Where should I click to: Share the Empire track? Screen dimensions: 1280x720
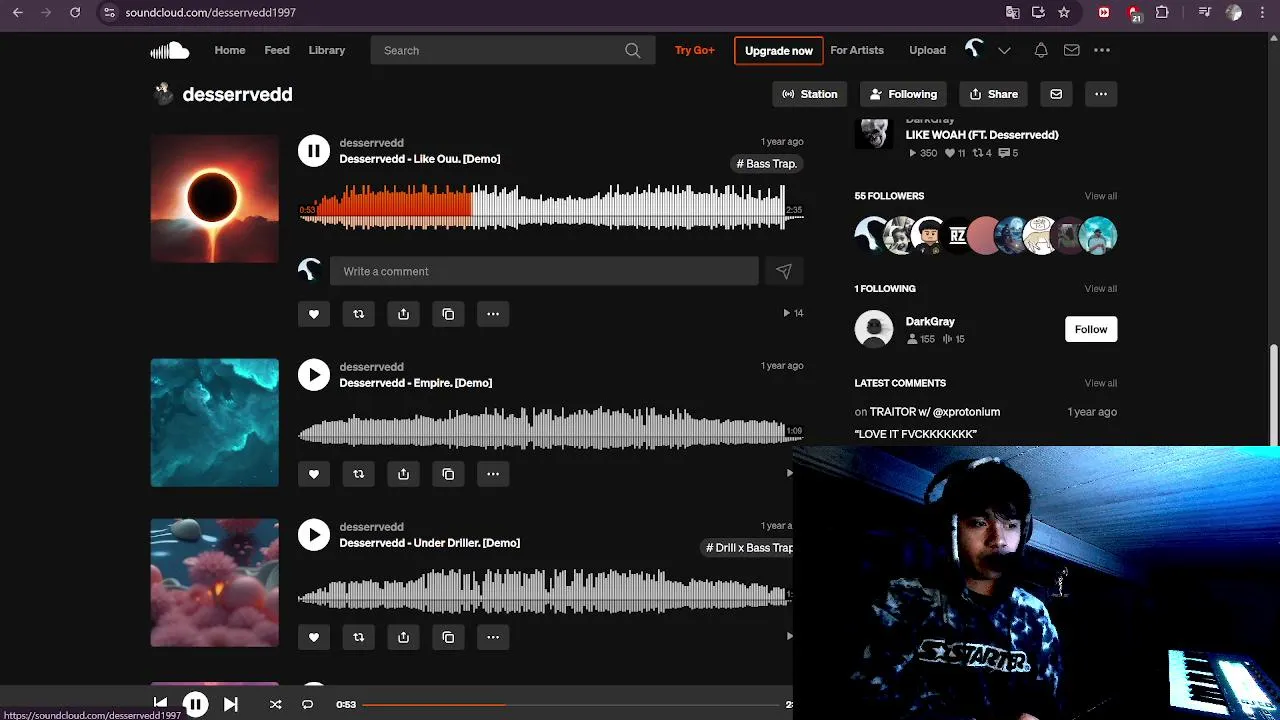403,474
